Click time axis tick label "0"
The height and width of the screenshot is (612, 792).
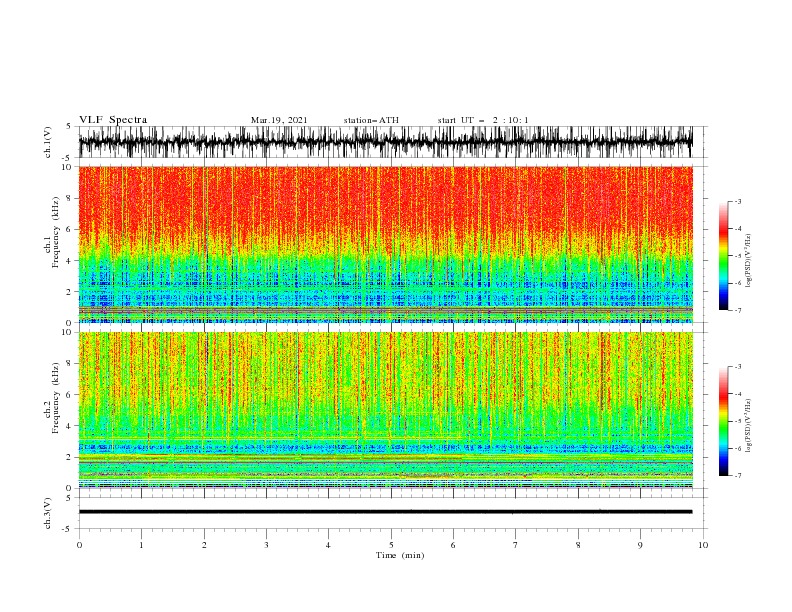79,545
